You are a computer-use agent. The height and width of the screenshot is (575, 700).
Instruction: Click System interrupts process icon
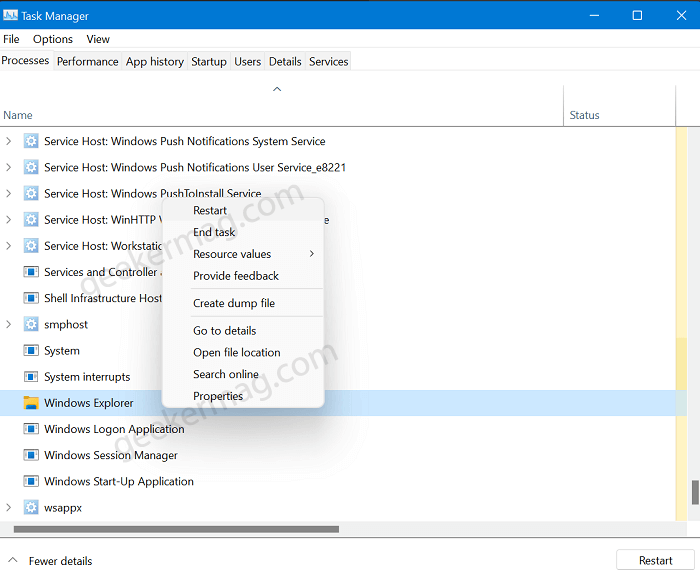(x=31, y=377)
